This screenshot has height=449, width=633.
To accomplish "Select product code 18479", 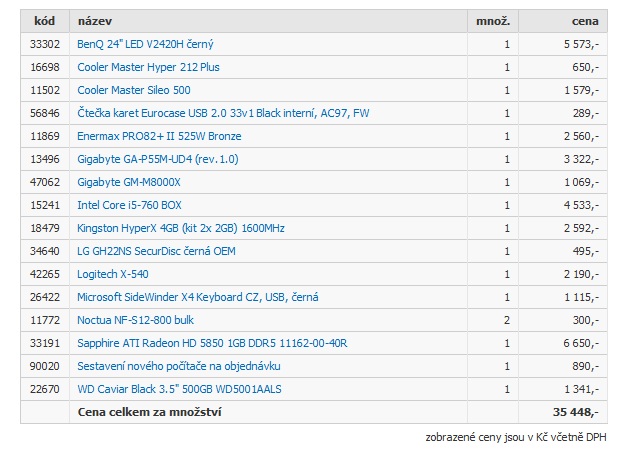I will pos(45,228).
